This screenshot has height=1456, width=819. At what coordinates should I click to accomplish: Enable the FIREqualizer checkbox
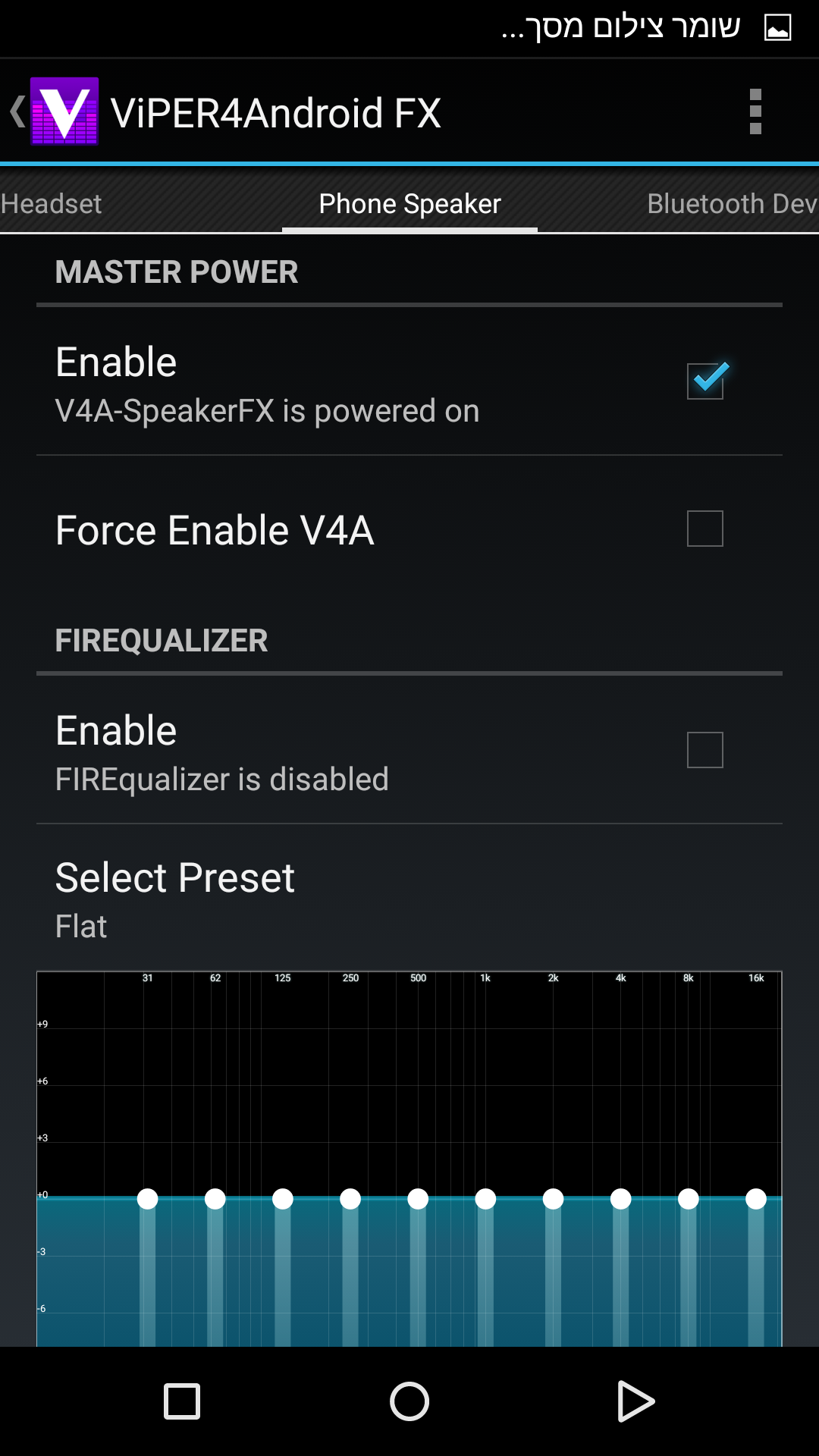[x=705, y=750]
